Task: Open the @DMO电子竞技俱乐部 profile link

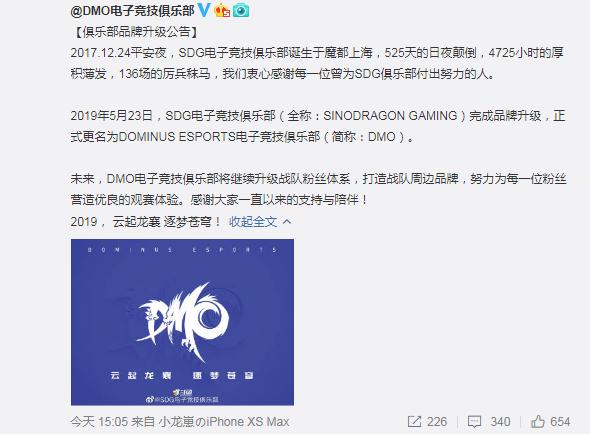Action: 132,11
